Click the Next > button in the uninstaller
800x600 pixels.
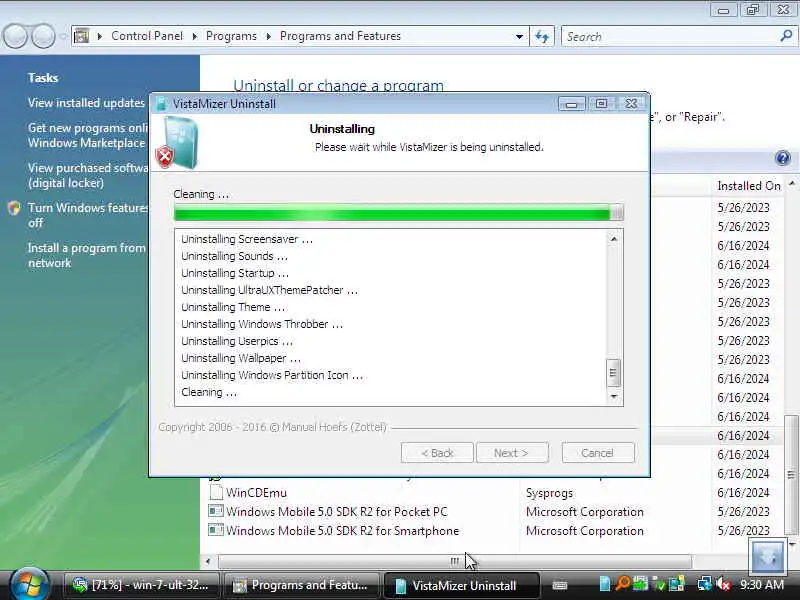pos(512,453)
